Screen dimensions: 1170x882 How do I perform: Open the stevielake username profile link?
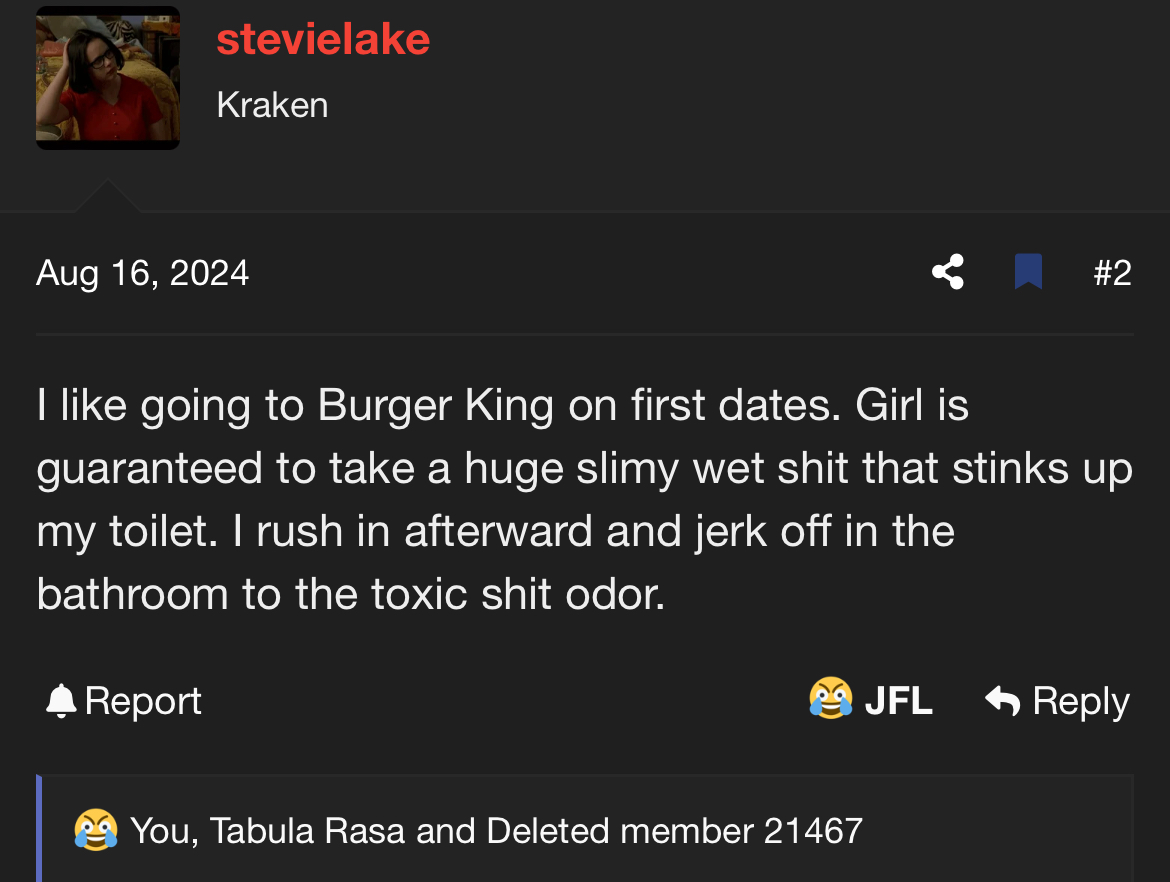click(x=323, y=40)
